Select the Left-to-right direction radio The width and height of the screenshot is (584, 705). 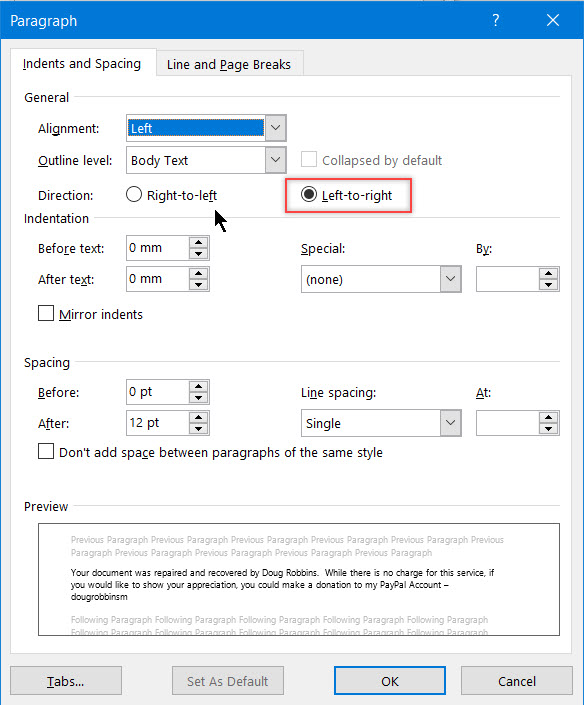click(x=309, y=195)
